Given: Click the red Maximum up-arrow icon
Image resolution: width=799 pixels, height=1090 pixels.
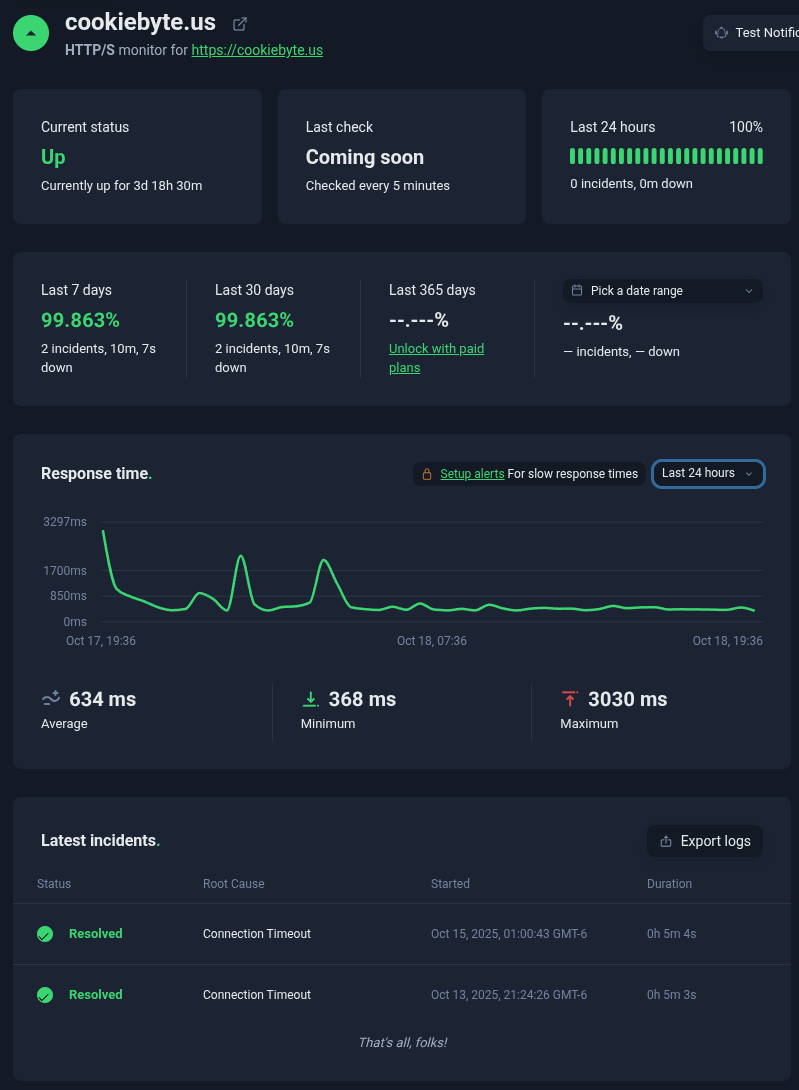Looking at the screenshot, I should click(x=570, y=699).
